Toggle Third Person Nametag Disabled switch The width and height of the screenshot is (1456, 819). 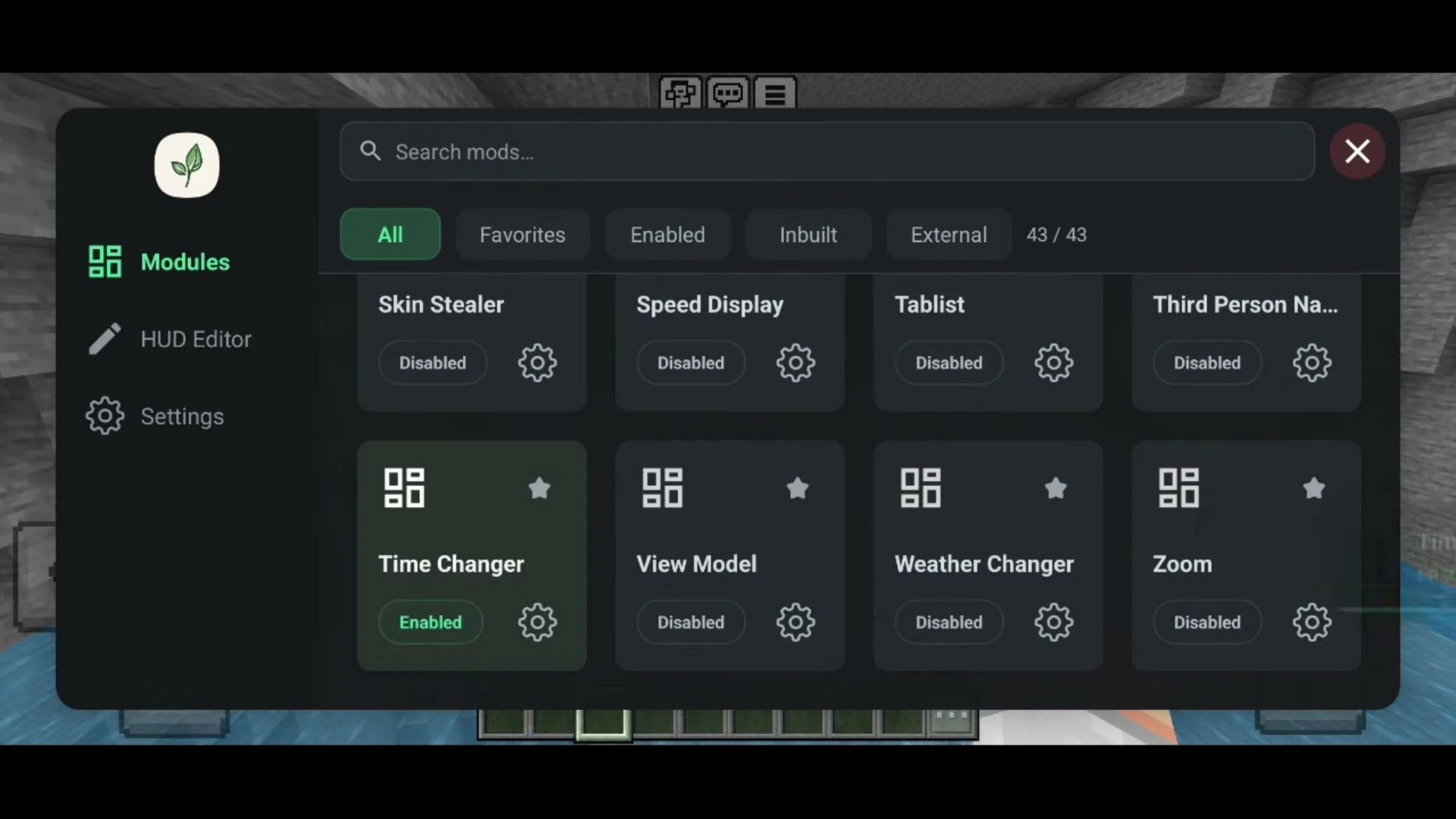[1207, 363]
